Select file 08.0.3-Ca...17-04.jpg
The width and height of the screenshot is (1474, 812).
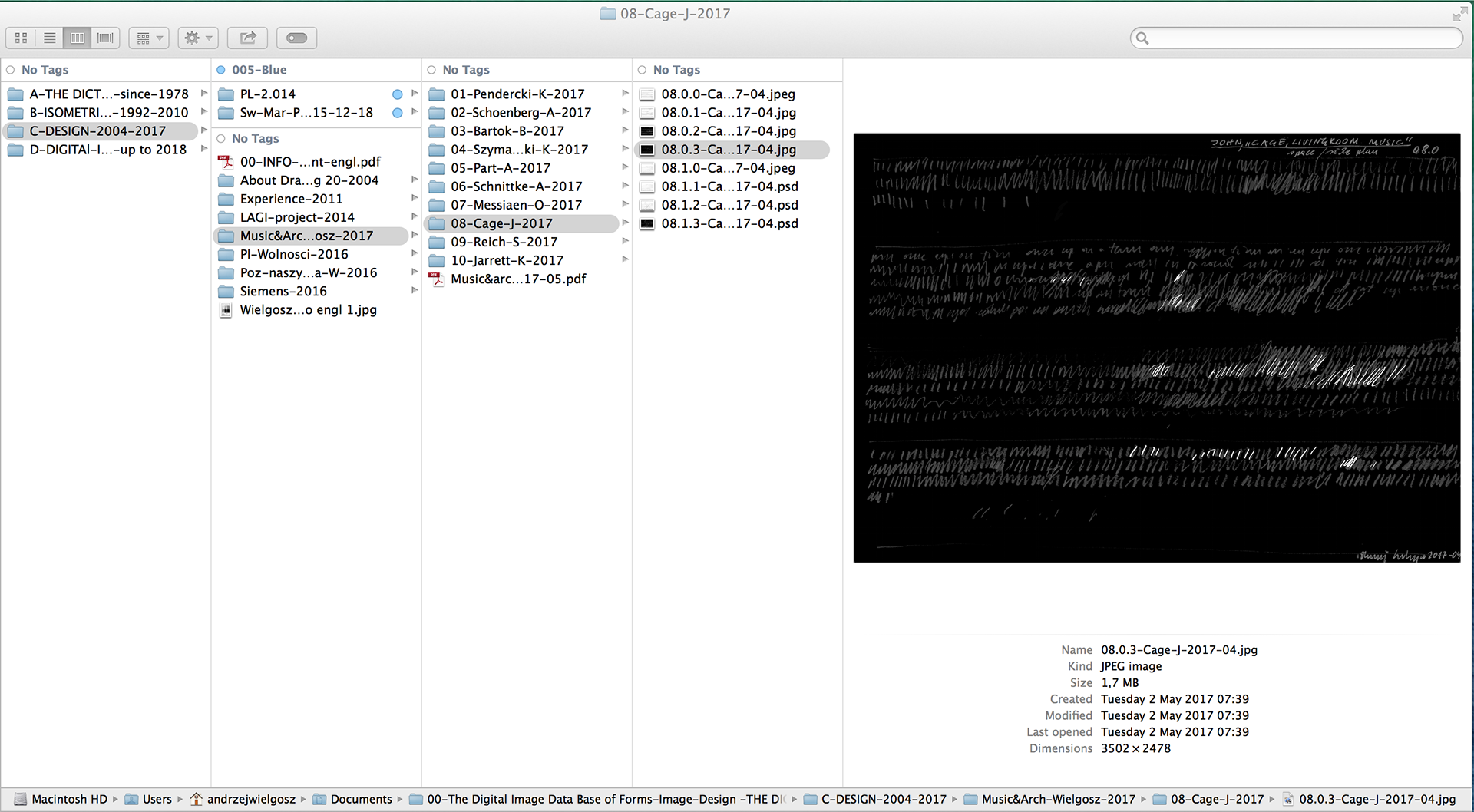pos(732,150)
